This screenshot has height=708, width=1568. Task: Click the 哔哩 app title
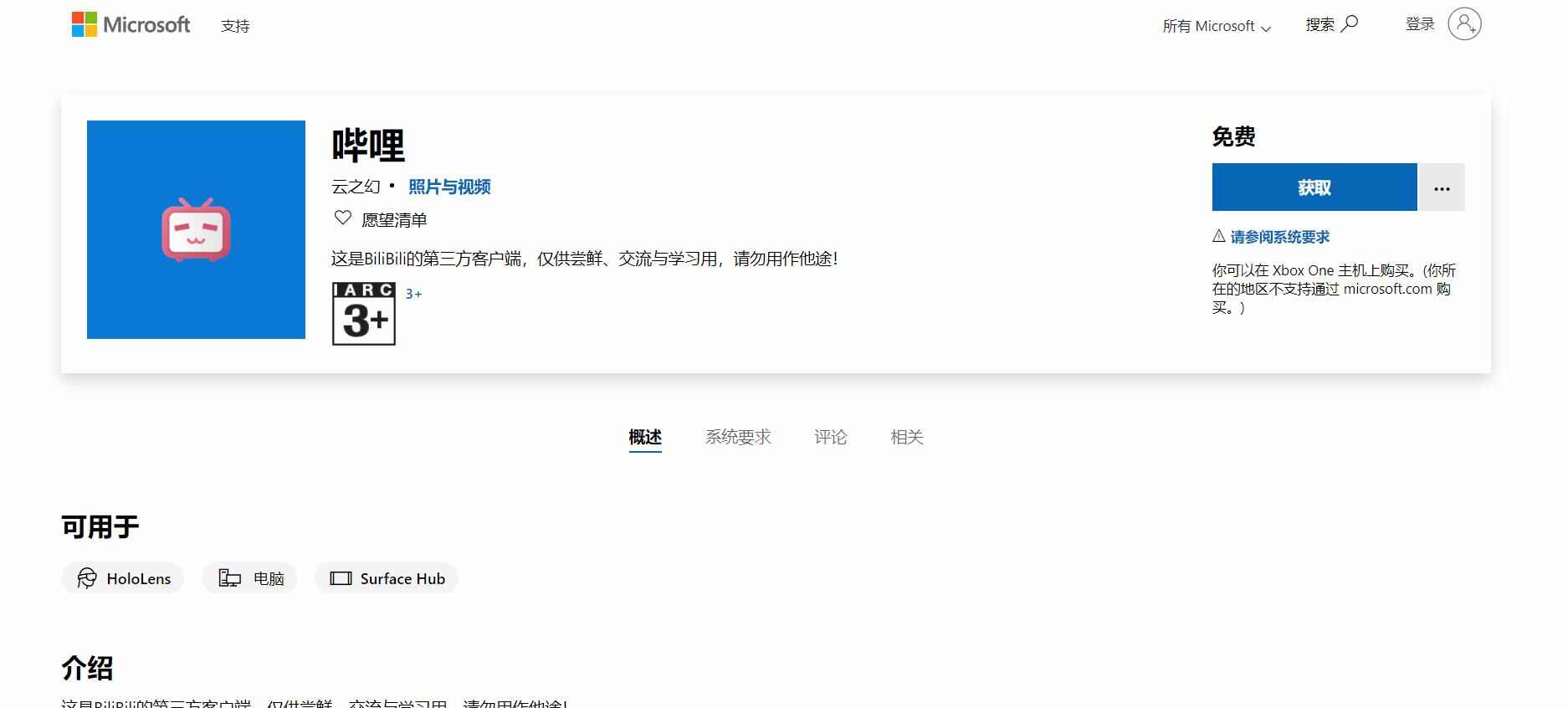pyautogui.click(x=368, y=146)
